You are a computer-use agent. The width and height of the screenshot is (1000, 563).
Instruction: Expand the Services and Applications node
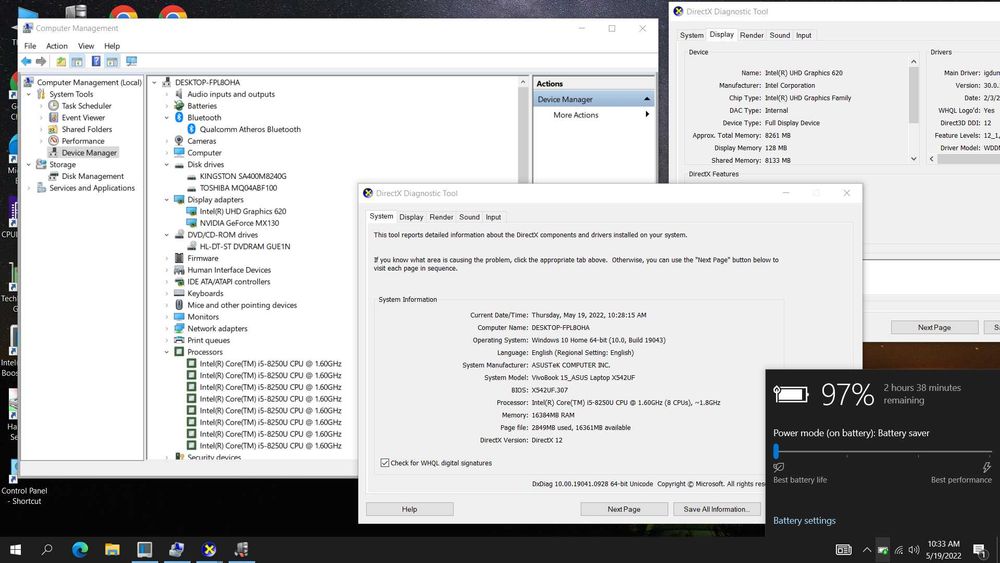[x=29, y=188]
